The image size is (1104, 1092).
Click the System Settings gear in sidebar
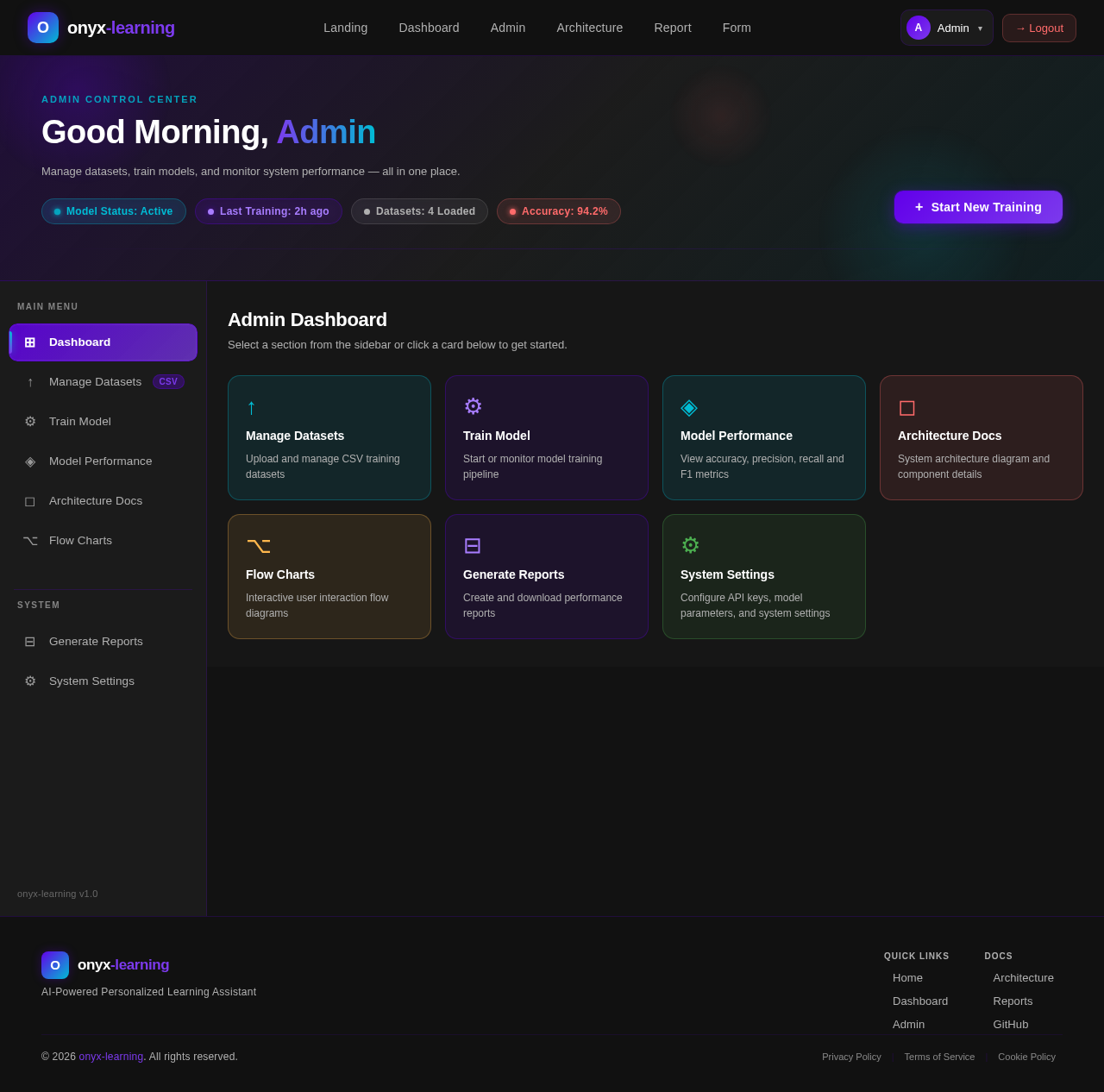[30, 681]
